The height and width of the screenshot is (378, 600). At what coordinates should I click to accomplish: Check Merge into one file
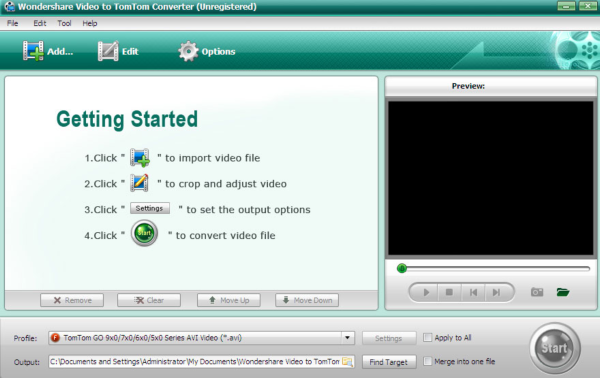click(427, 361)
